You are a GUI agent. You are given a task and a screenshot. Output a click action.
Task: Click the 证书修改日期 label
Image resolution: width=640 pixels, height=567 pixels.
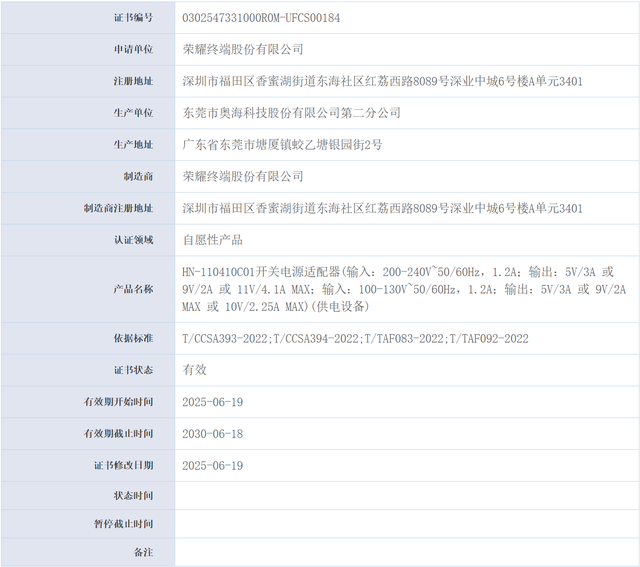[x=124, y=465]
